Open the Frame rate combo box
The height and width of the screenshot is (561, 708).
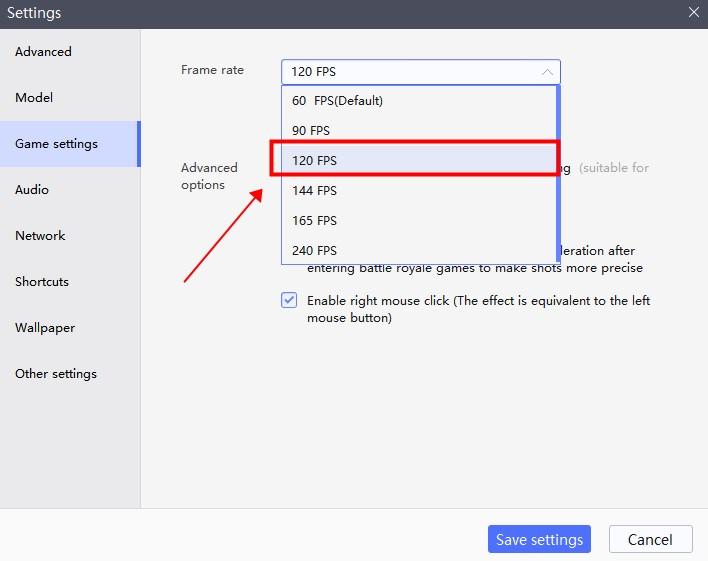point(420,72)
